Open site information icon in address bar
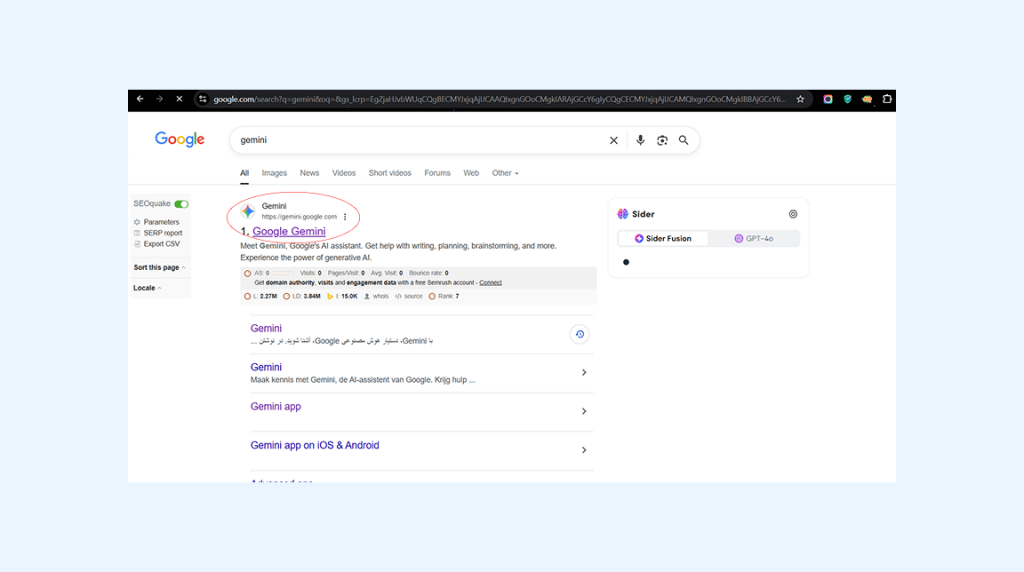Viewport: 1024px width, 572px height. click(202, 99)
